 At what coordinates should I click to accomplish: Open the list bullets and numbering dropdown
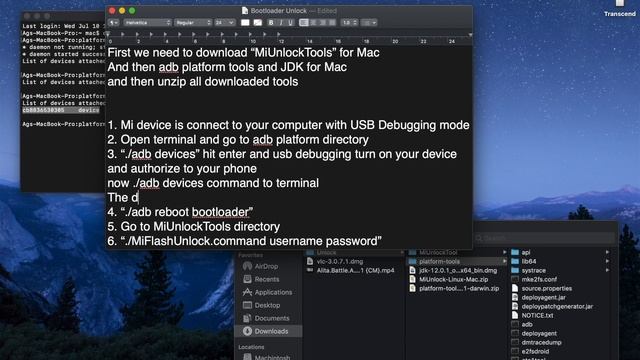[x=369, y=22]
